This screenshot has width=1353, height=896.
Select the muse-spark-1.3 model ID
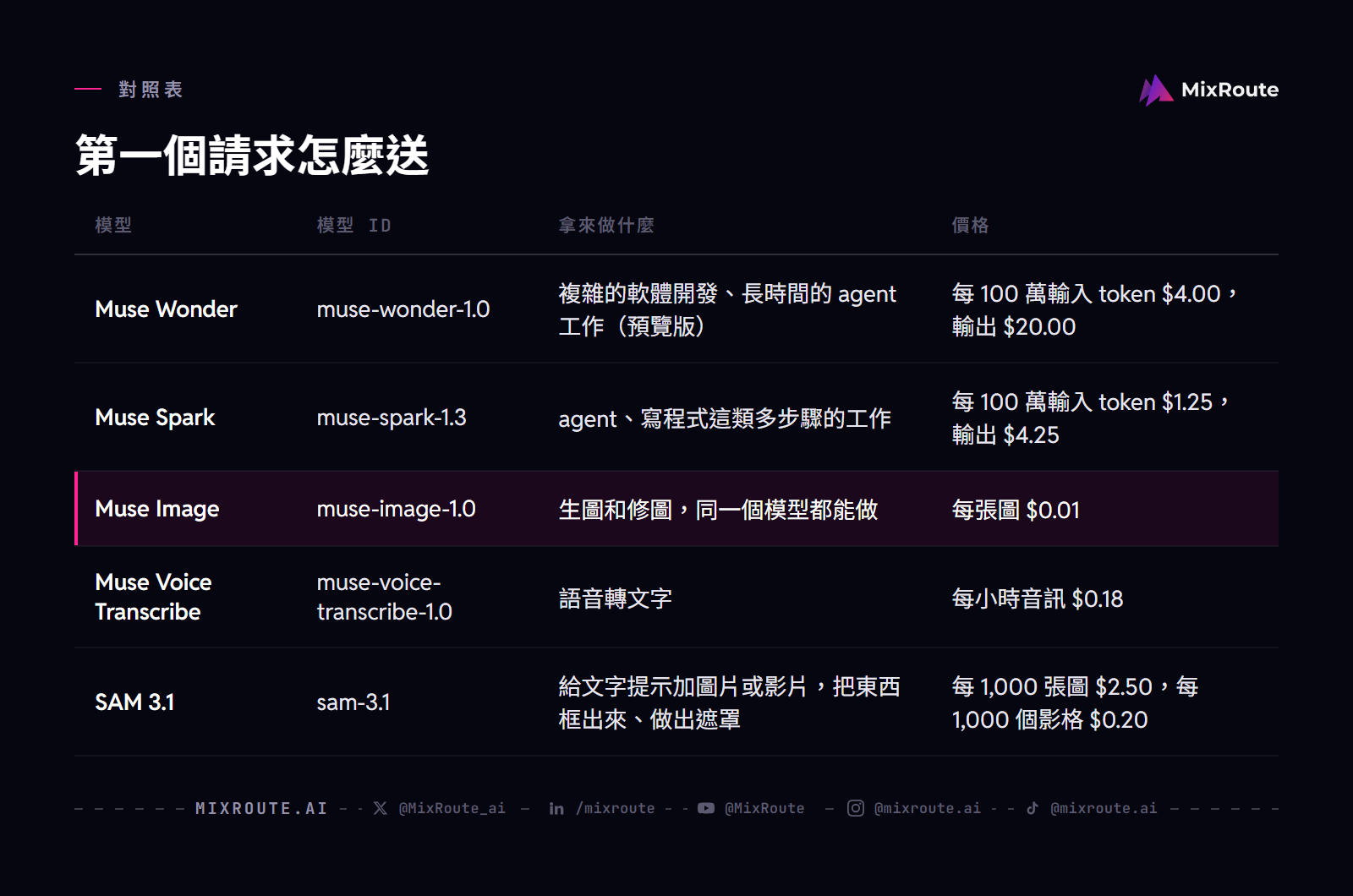tap(392, 418)
